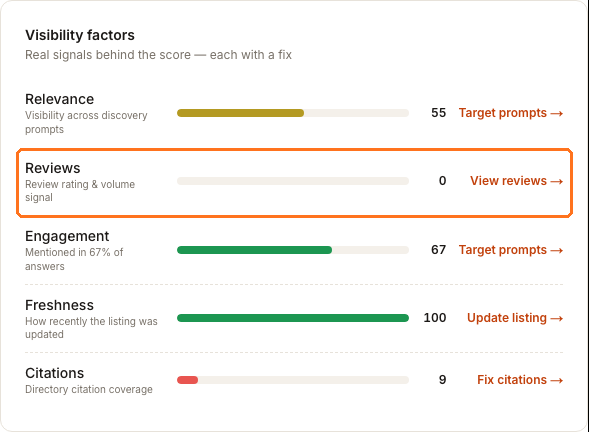Click the Relevance factor heading
The width and height of the screenshot is (589, 432).
point(59,99)
